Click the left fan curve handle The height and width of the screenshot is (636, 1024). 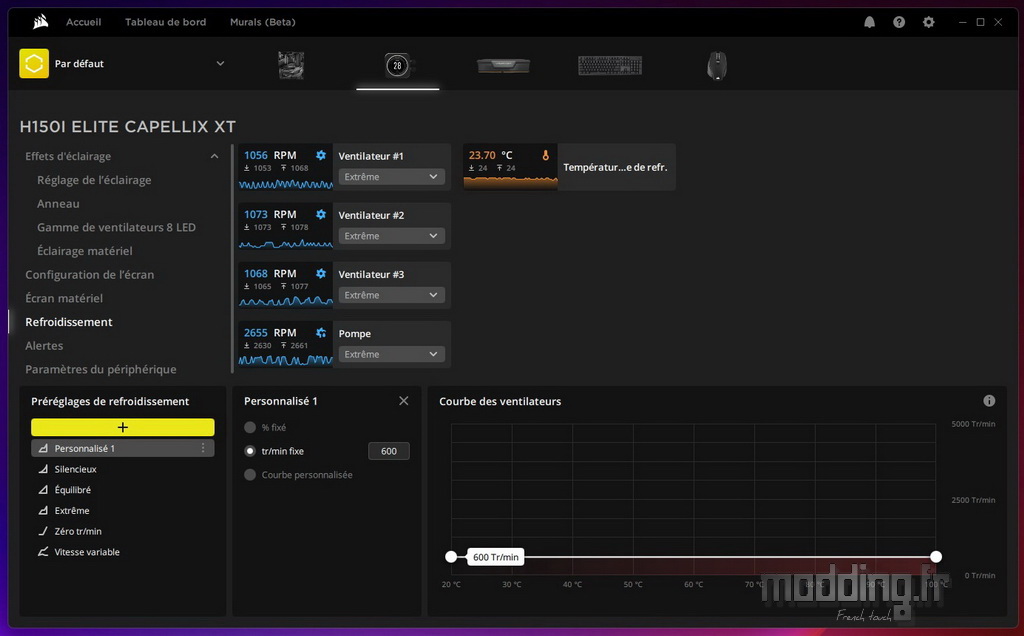(451, 557)
